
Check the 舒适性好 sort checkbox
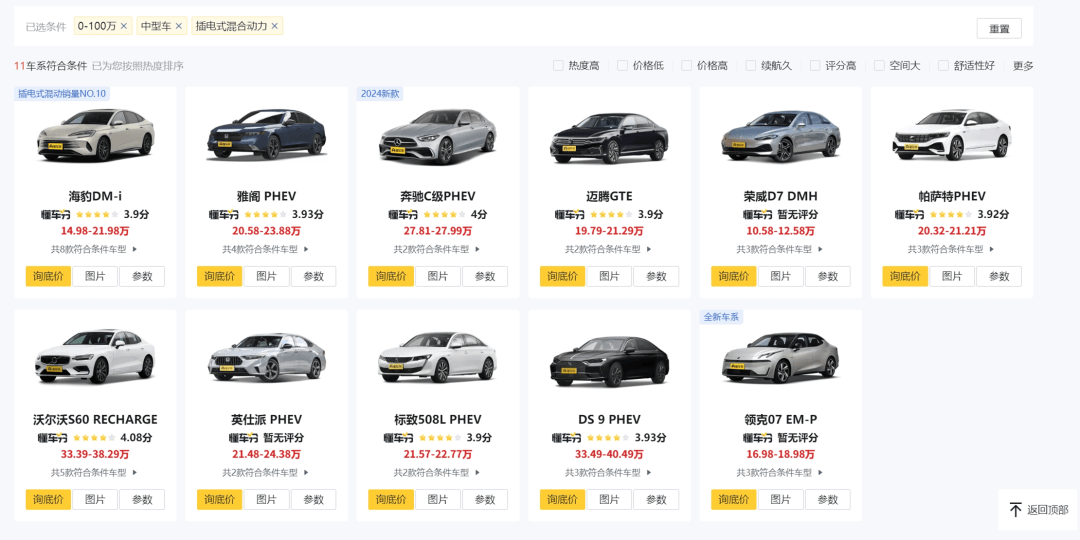point(944,65)
